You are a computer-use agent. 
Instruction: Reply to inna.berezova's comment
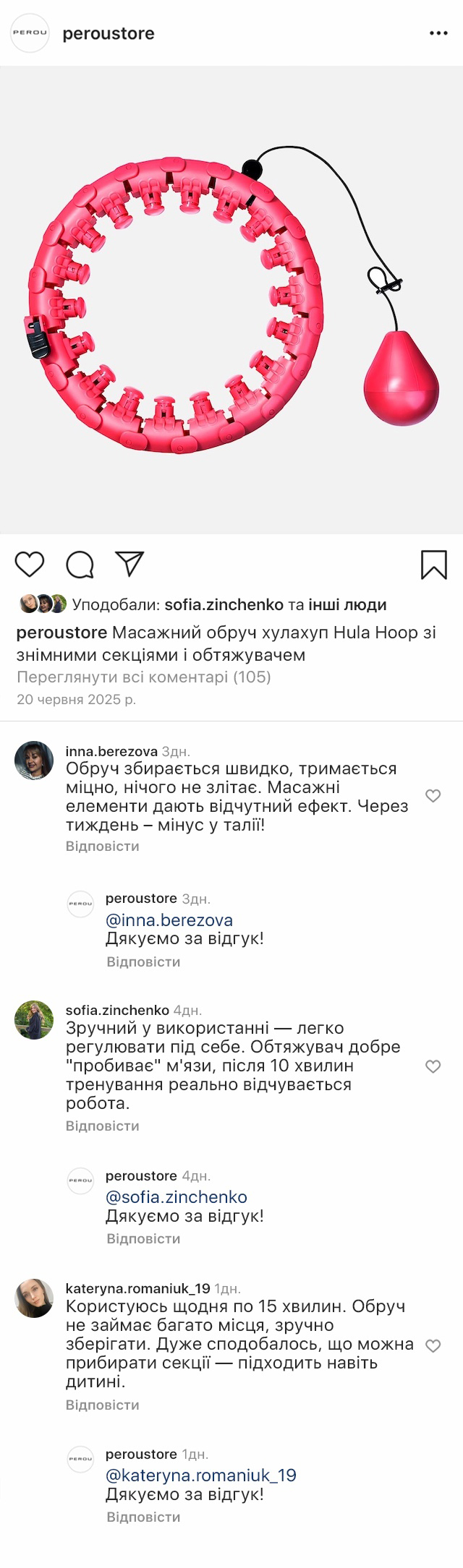coord(102,847)
